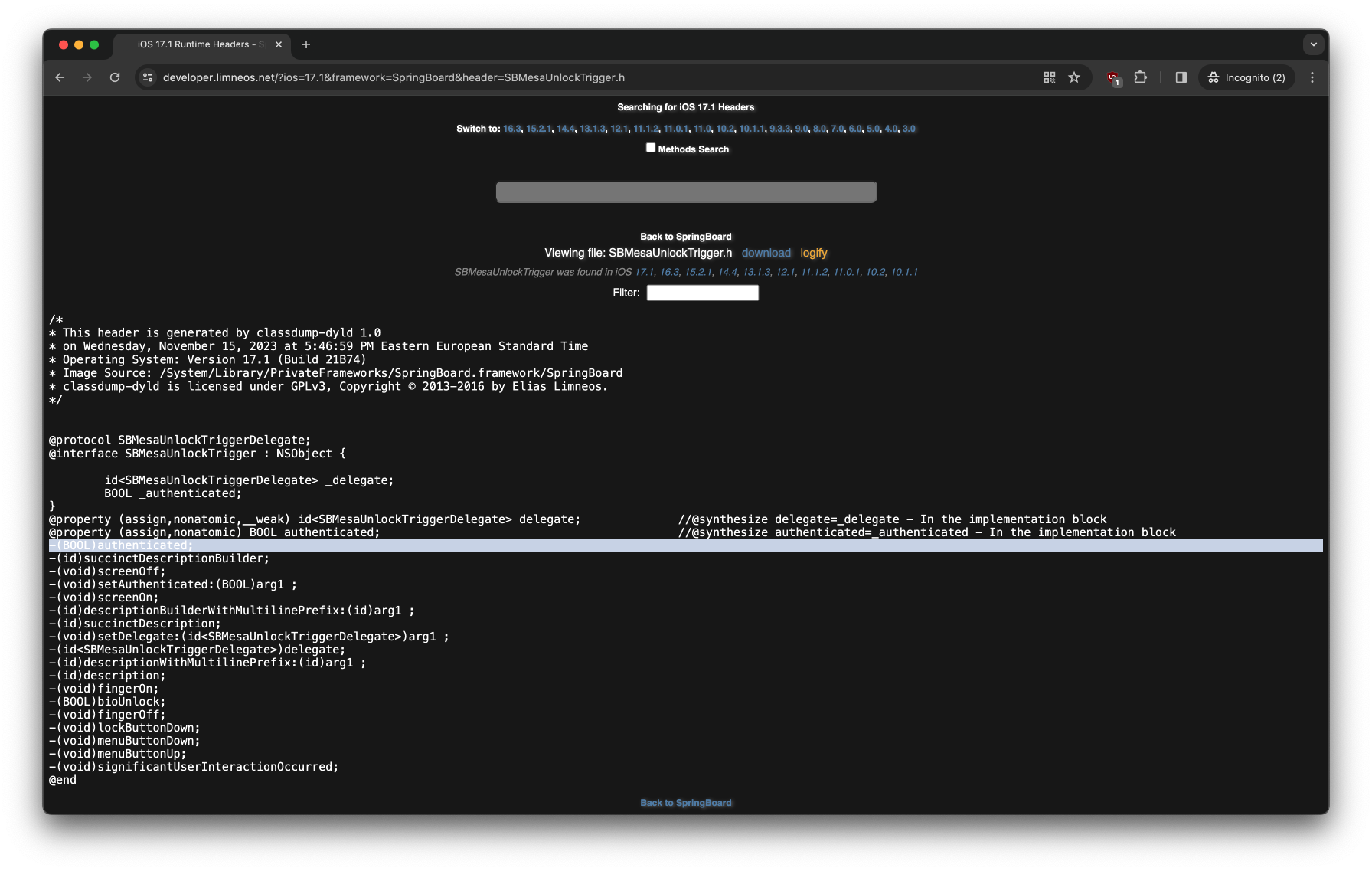Screen dimensions: 1372x871
Task: Open 14.4 in the 'was found in' list
Action: 727,272
